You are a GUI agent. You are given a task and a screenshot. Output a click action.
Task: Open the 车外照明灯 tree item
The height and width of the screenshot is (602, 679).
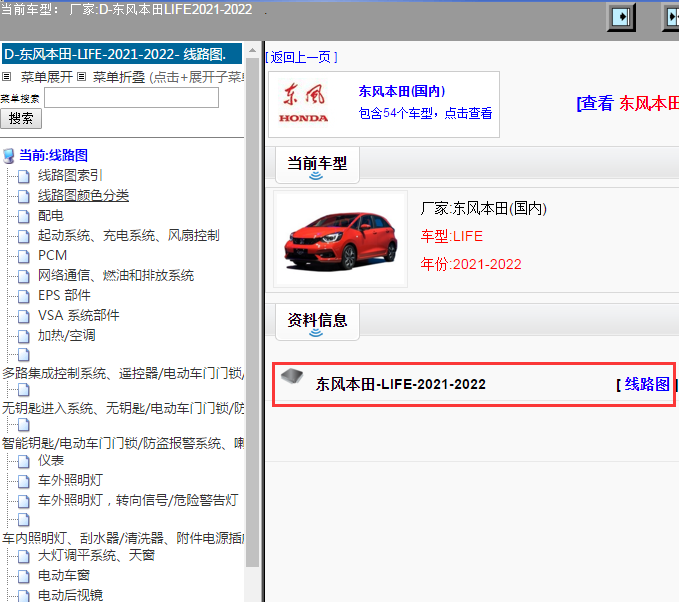pos(70,480)
